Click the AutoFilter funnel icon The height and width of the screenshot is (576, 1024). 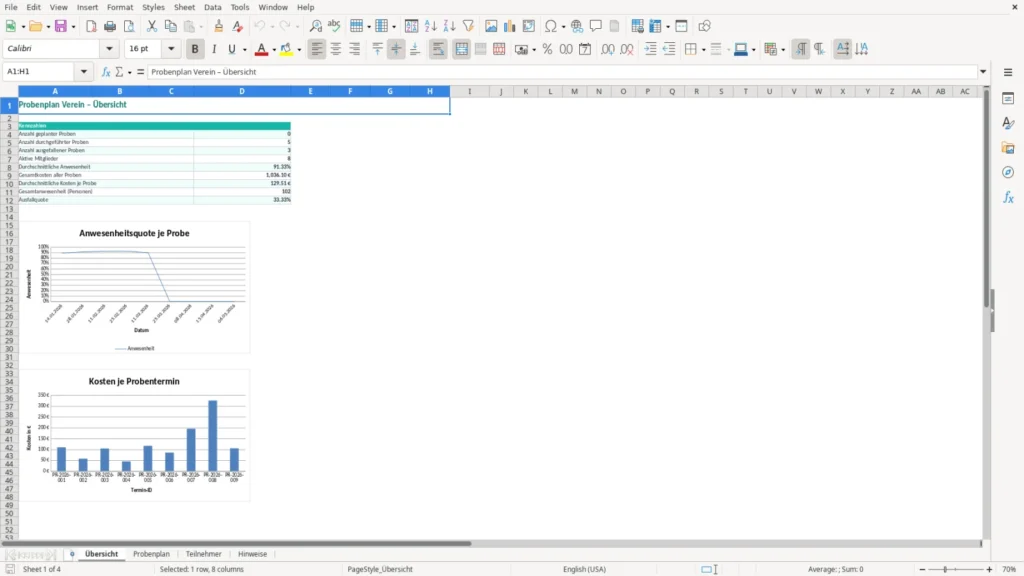[x=468, y=26]
